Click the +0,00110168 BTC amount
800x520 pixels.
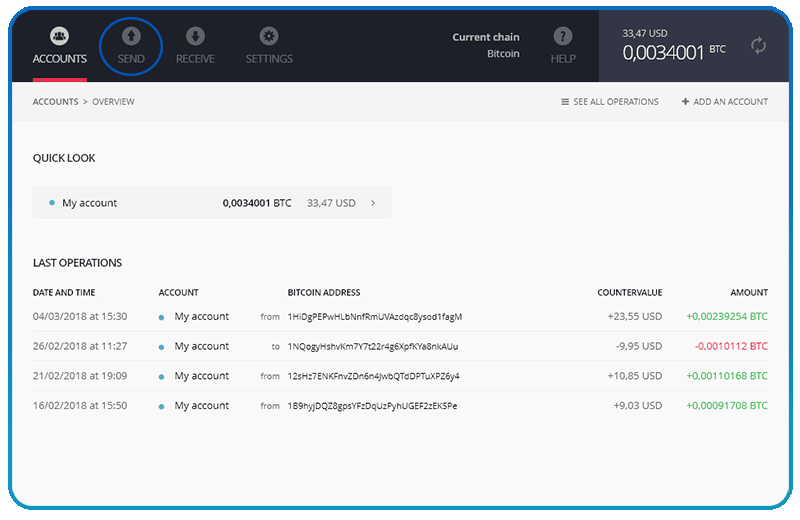(727, 376)
